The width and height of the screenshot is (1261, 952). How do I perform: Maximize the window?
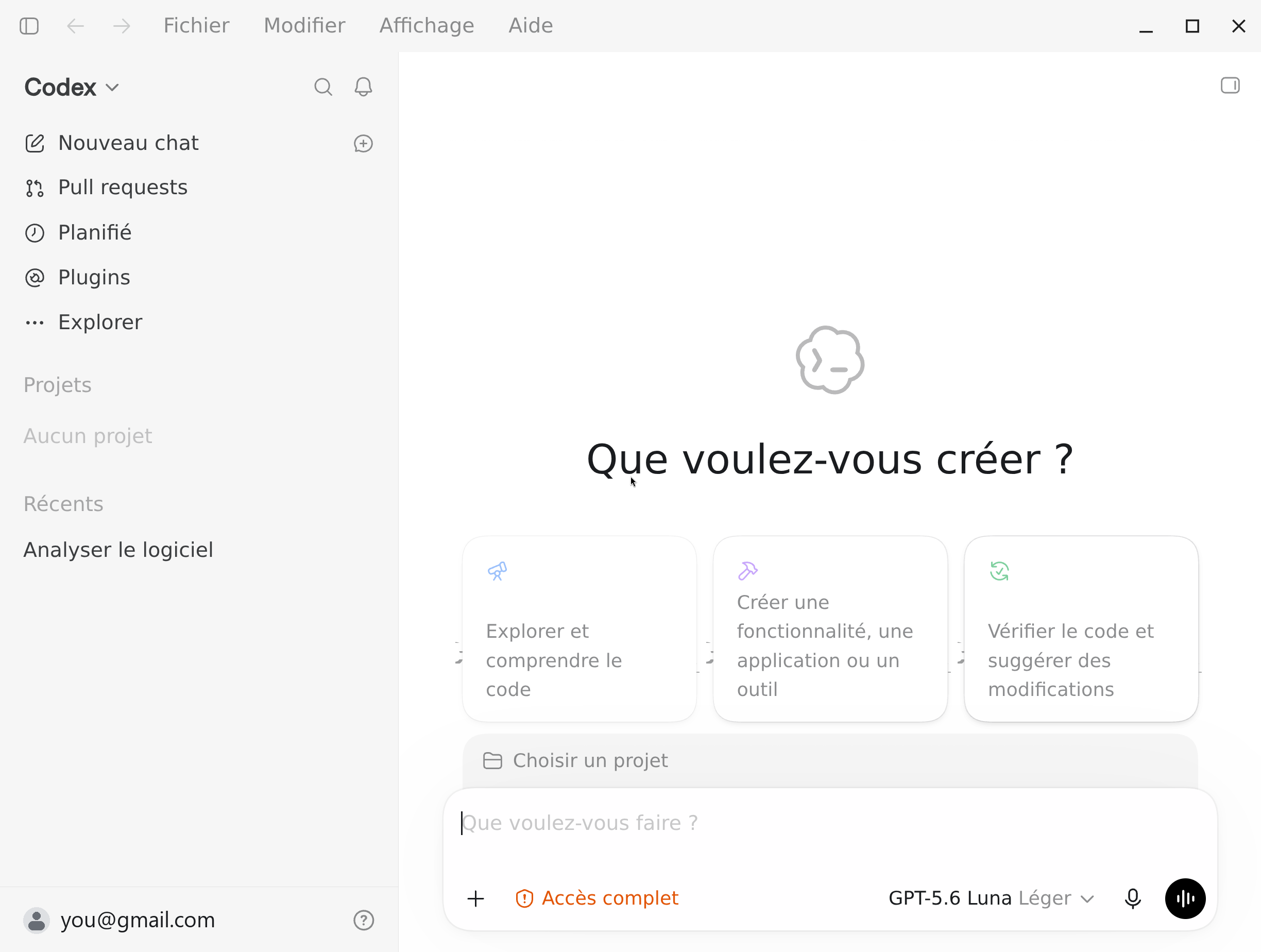(x=1192, y=26)
